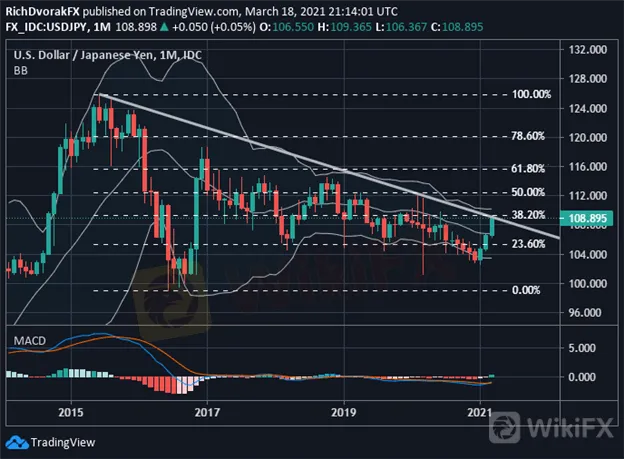The width and height of the screenshot is (624, 459).
Task: Click the TradingView cloud logo icon
Action: (x=17, y=442)
